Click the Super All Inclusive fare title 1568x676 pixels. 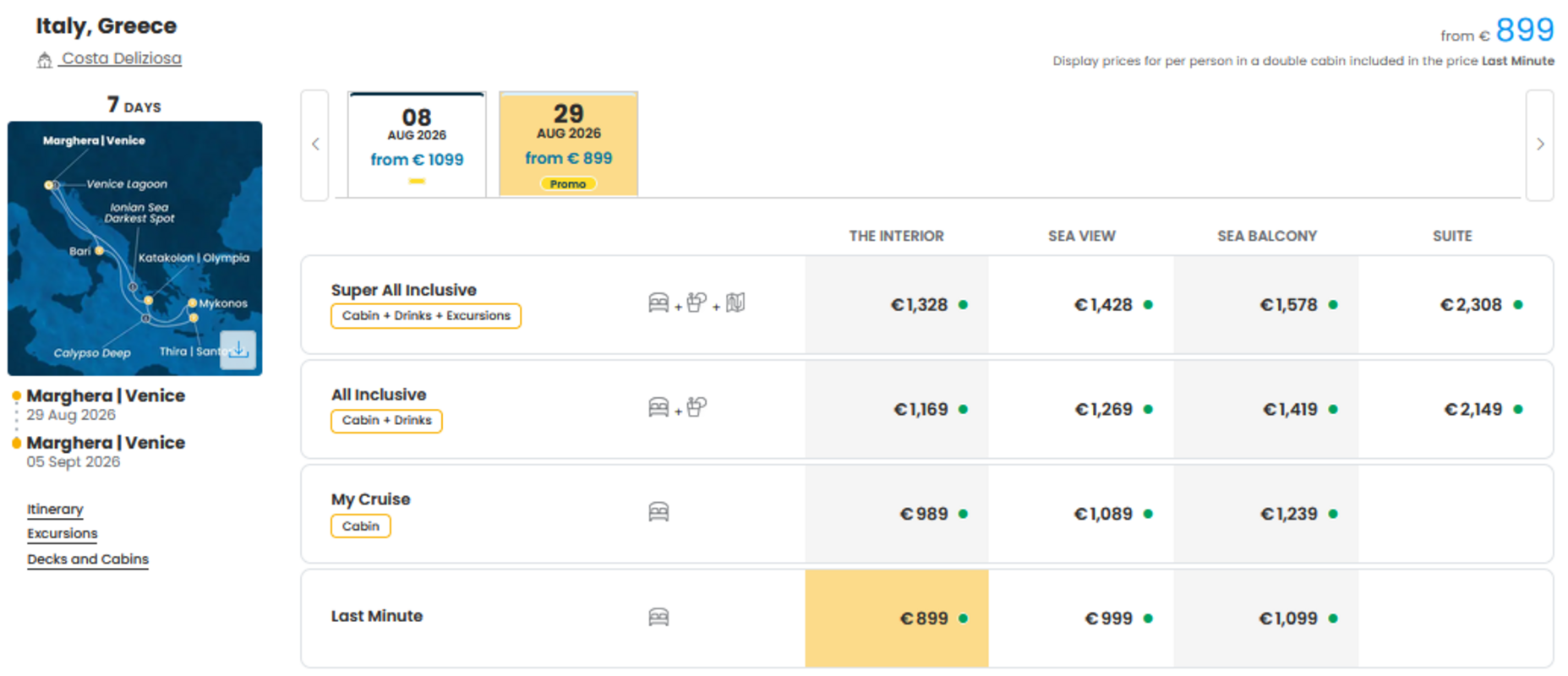[404, 290]
